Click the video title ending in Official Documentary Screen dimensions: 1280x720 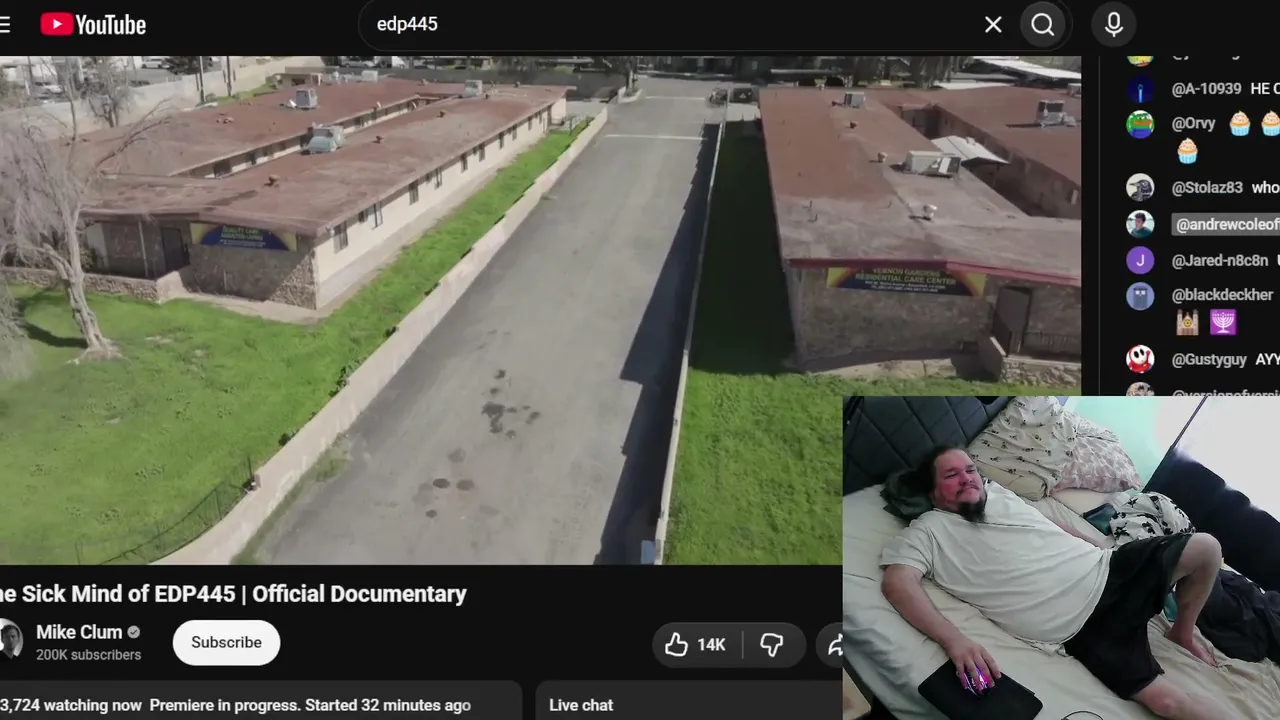tap(233, 594)
